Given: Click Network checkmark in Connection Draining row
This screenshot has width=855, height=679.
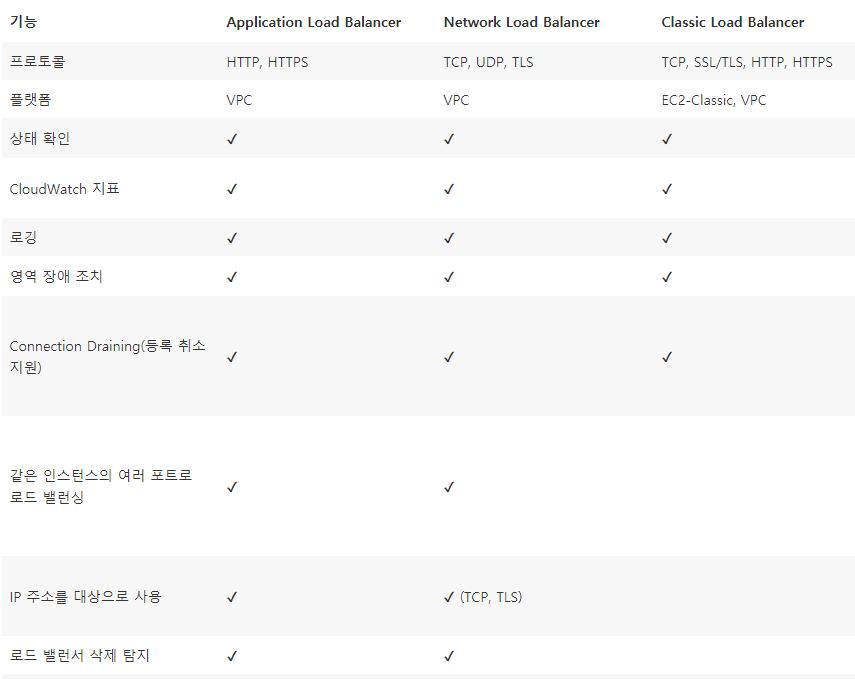Looking at the screenshot, I should point(449,357).
